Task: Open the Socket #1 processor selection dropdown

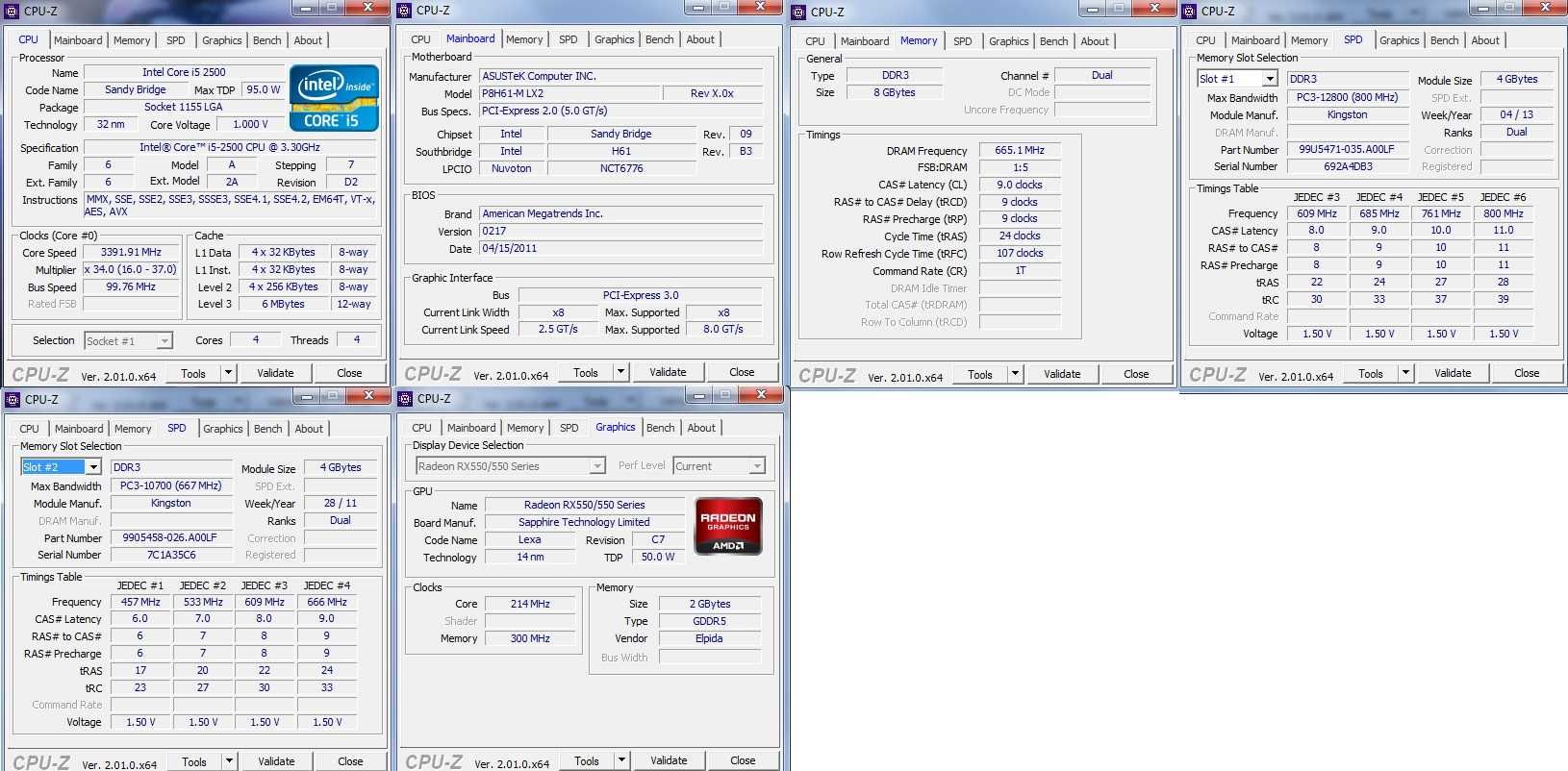Action: click(164, 340)
